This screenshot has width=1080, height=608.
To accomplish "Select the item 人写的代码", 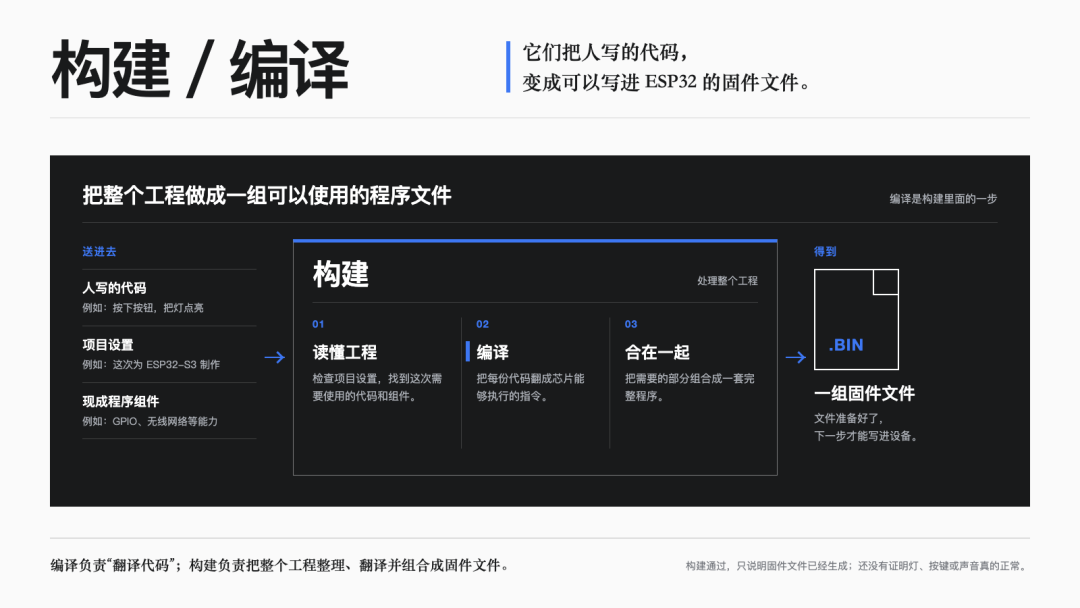I will point(114,288).
